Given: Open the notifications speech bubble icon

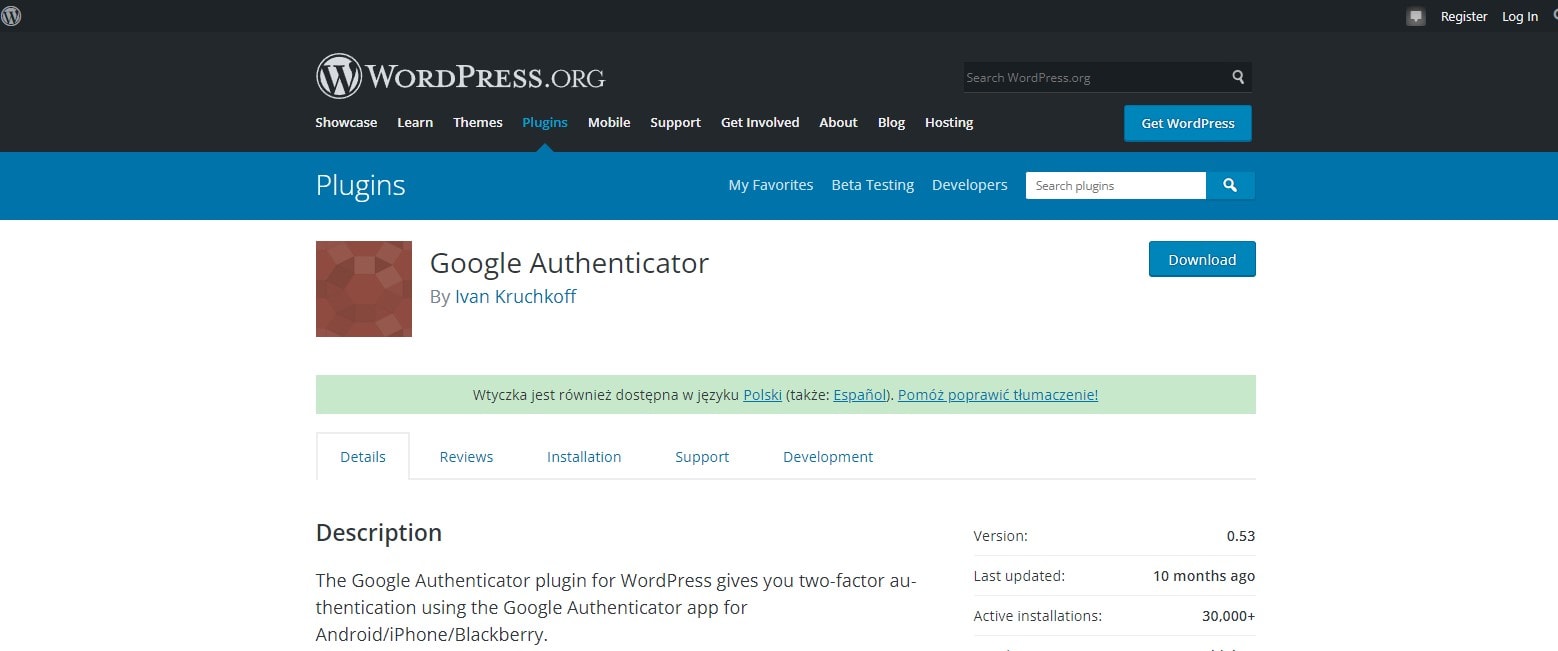Looking at the screenshot, I should (x=1415, y=17).
